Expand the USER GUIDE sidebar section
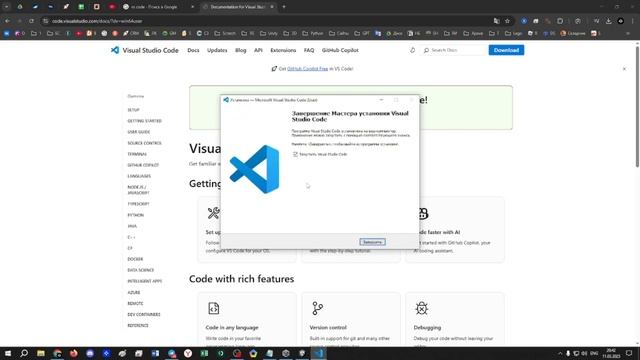 click(139, 132)
